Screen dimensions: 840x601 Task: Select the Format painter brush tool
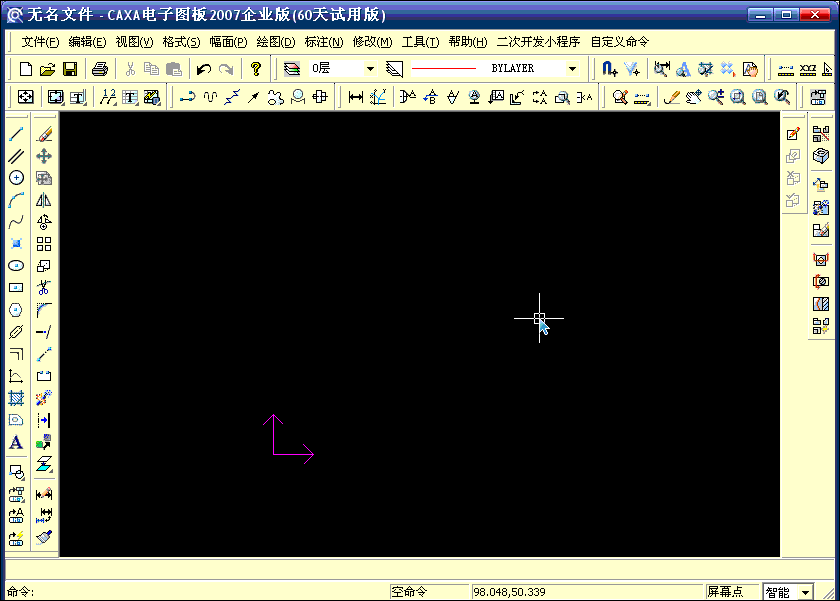(x=44, y=537)
